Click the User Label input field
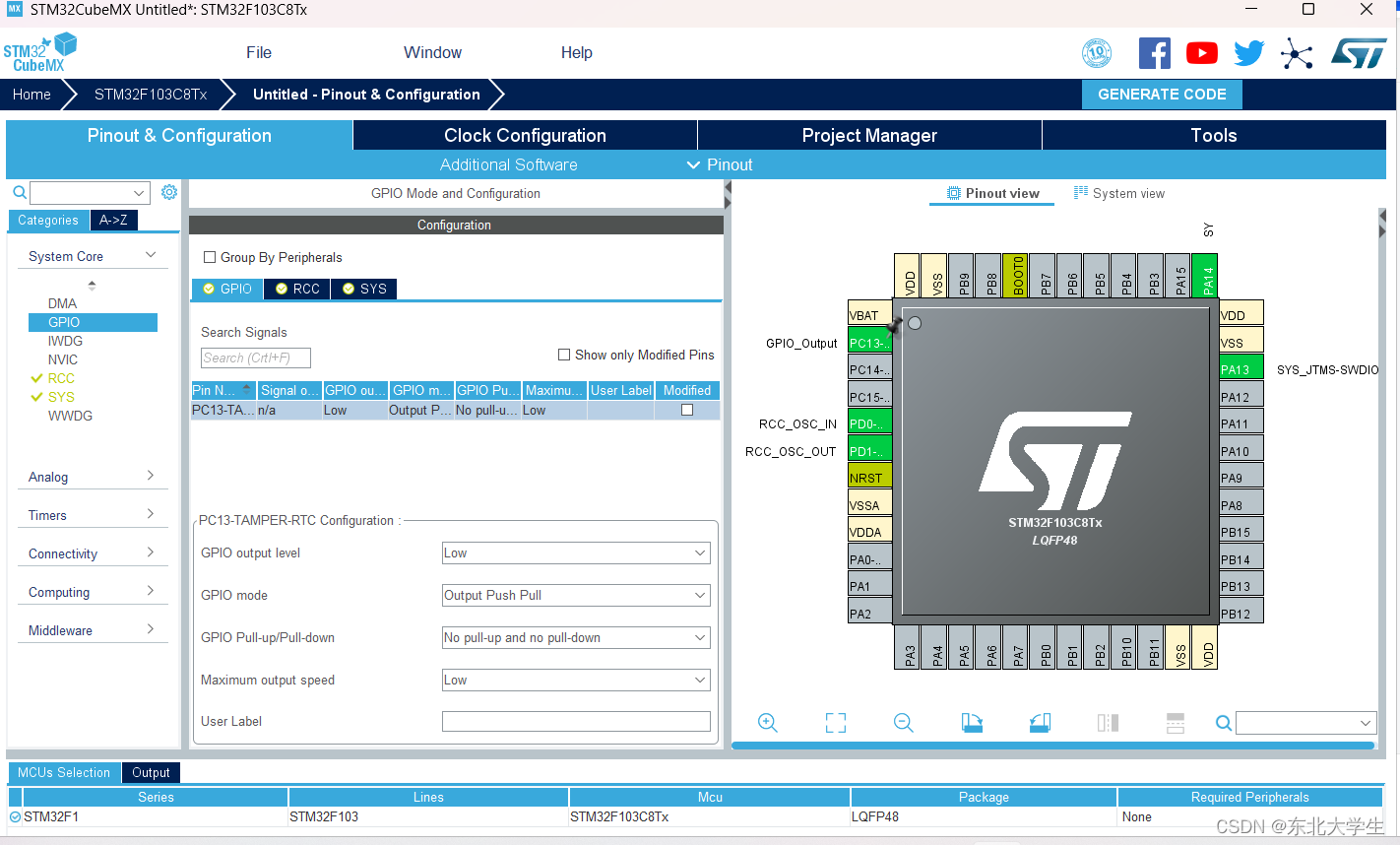The width and height of the screenshot is (1400, 845). coord(576,721)
